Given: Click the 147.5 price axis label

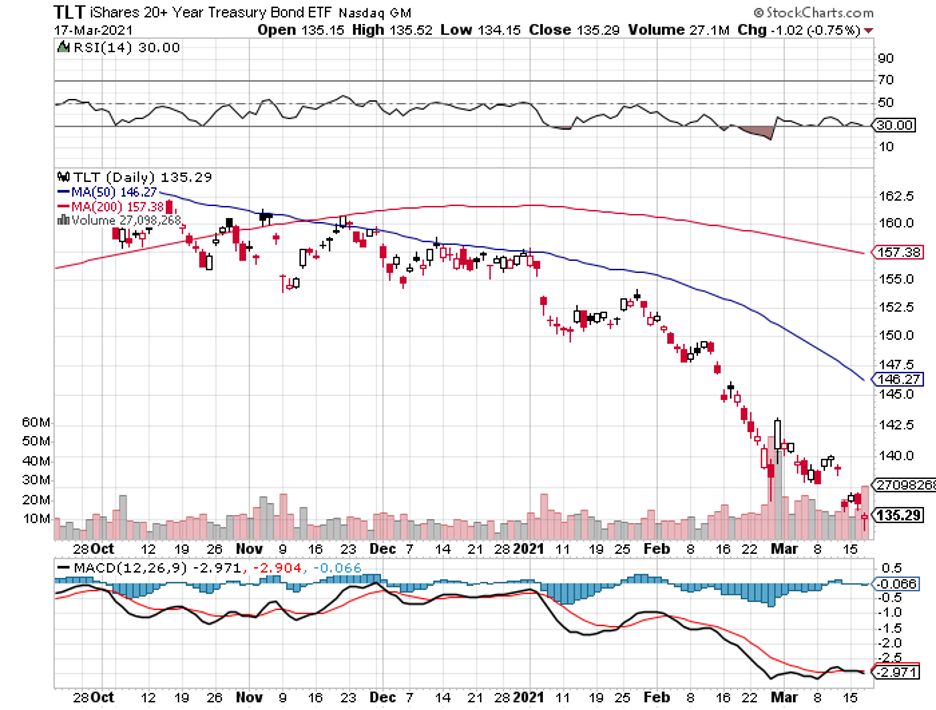Looking at the screenshot, I should click(896, 364).
